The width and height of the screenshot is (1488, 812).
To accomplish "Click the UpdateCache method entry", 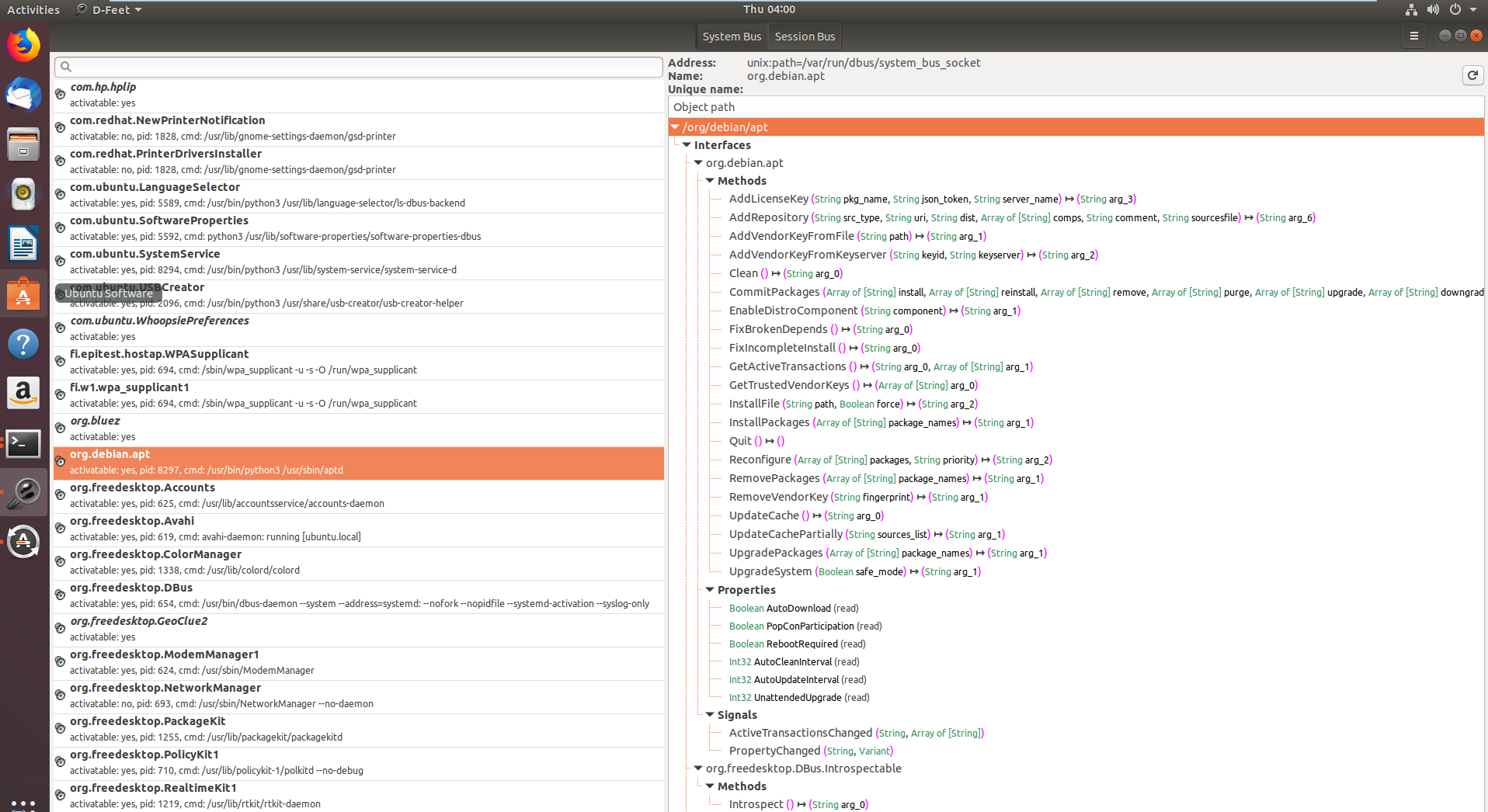I will tap(764, 515).
